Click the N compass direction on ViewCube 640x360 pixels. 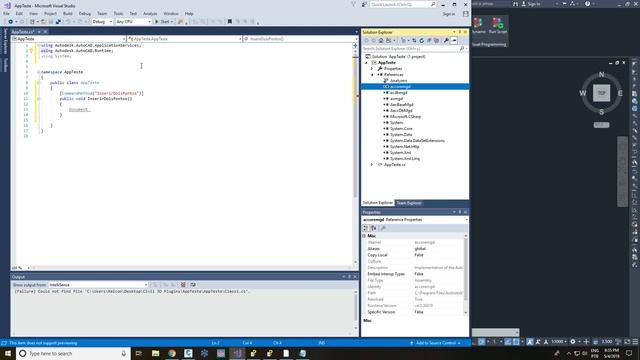[601, 75]
